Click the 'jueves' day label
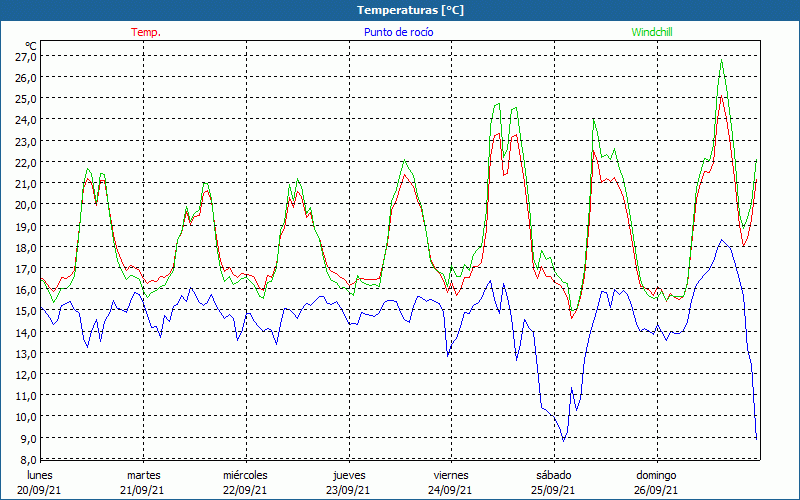The height and width of the screenshot is (500, 800). 349,475
